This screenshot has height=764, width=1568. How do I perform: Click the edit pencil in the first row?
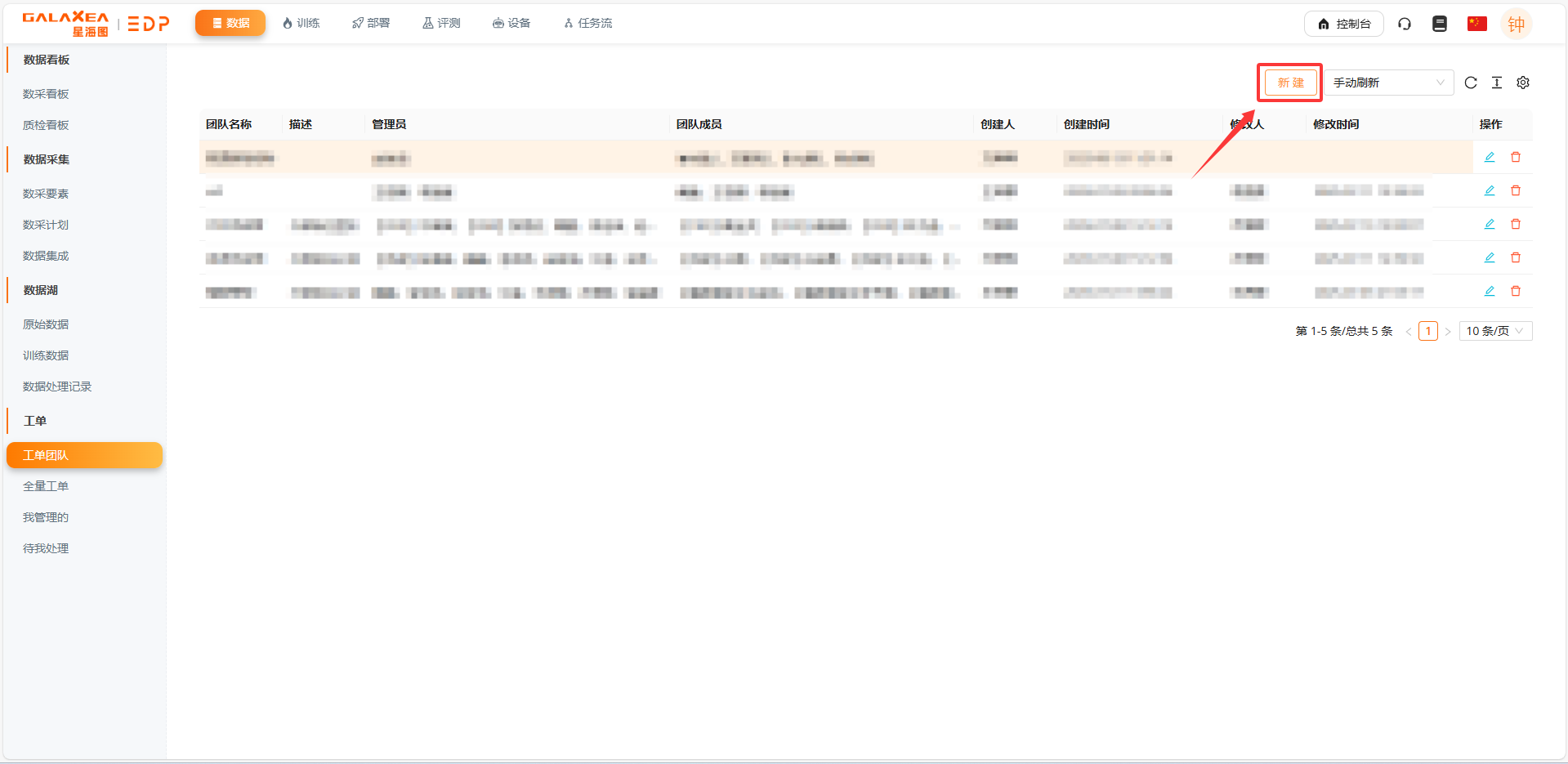point(1490,157)
